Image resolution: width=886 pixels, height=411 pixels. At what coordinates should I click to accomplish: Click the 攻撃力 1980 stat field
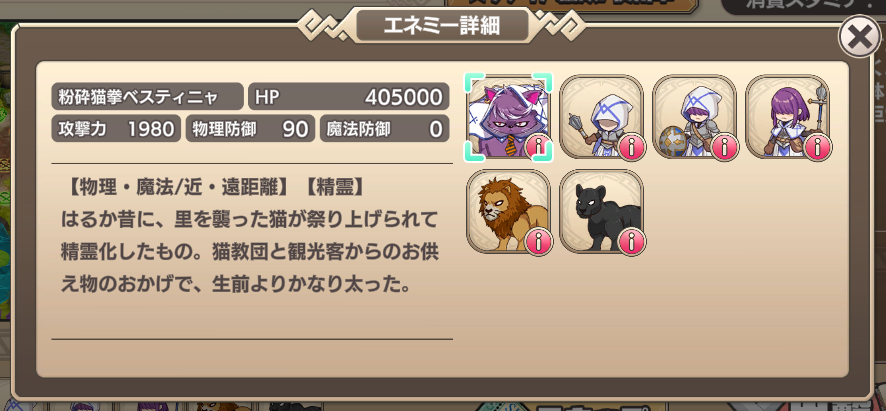(x=116, y=129)
